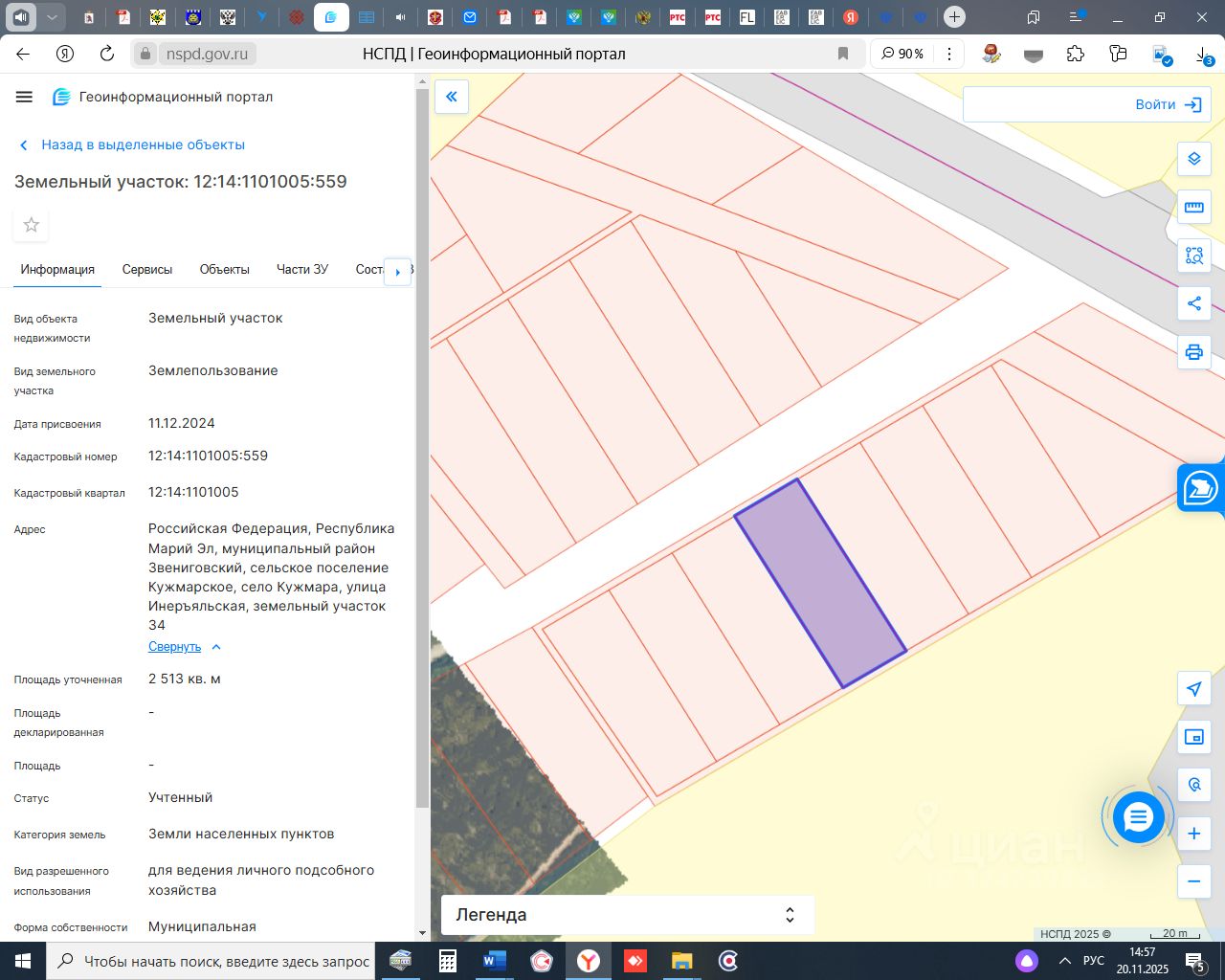Select the Землепользование value
Image resolution: width=1225 pixels, height=980 pixels.
pos(213,370)
